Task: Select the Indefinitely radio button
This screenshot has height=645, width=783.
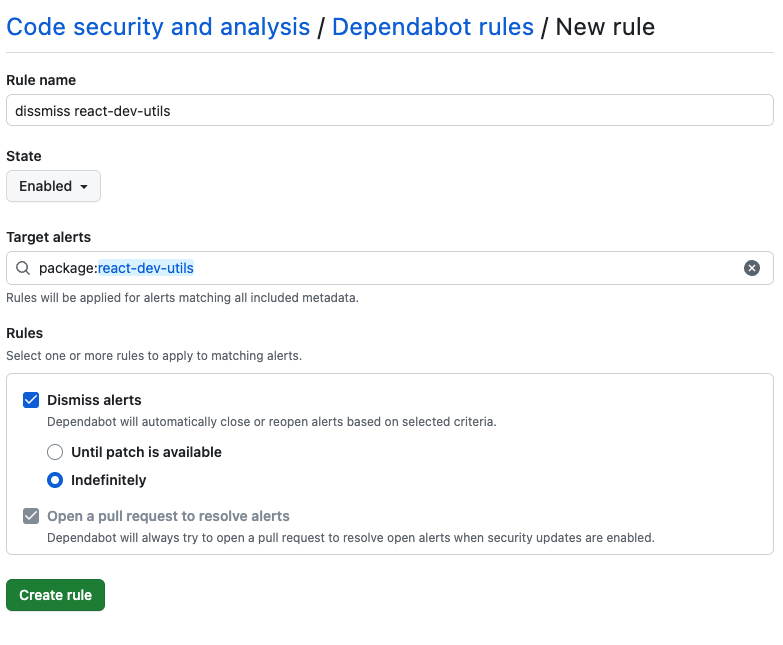Action: coord(55,480)
